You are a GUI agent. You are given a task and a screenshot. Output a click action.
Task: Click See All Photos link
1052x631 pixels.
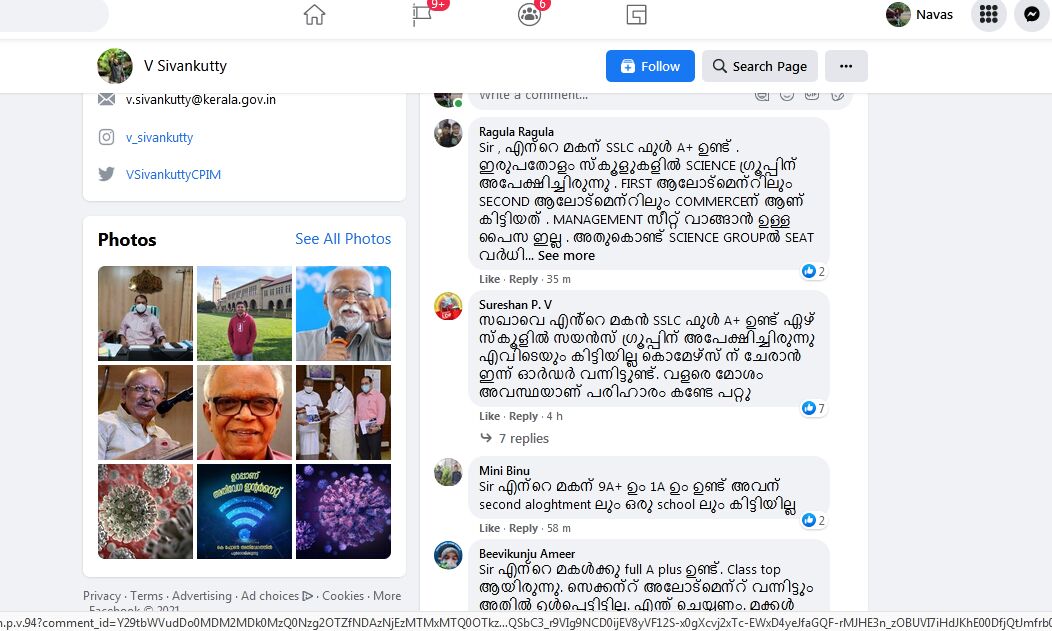pyautogui.click(x=343, y=239)
